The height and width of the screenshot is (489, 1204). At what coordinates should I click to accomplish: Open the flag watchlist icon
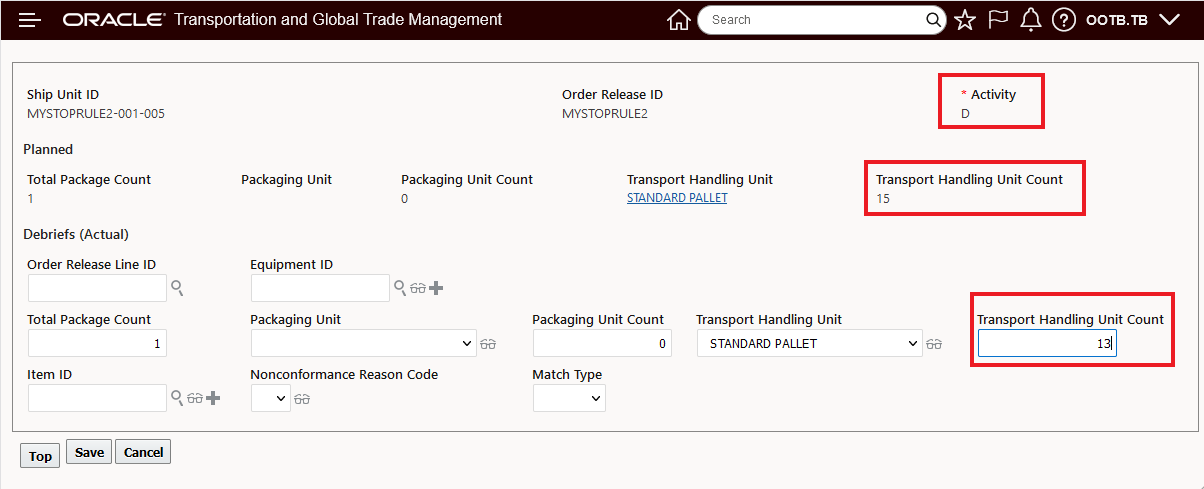(997, 20)
